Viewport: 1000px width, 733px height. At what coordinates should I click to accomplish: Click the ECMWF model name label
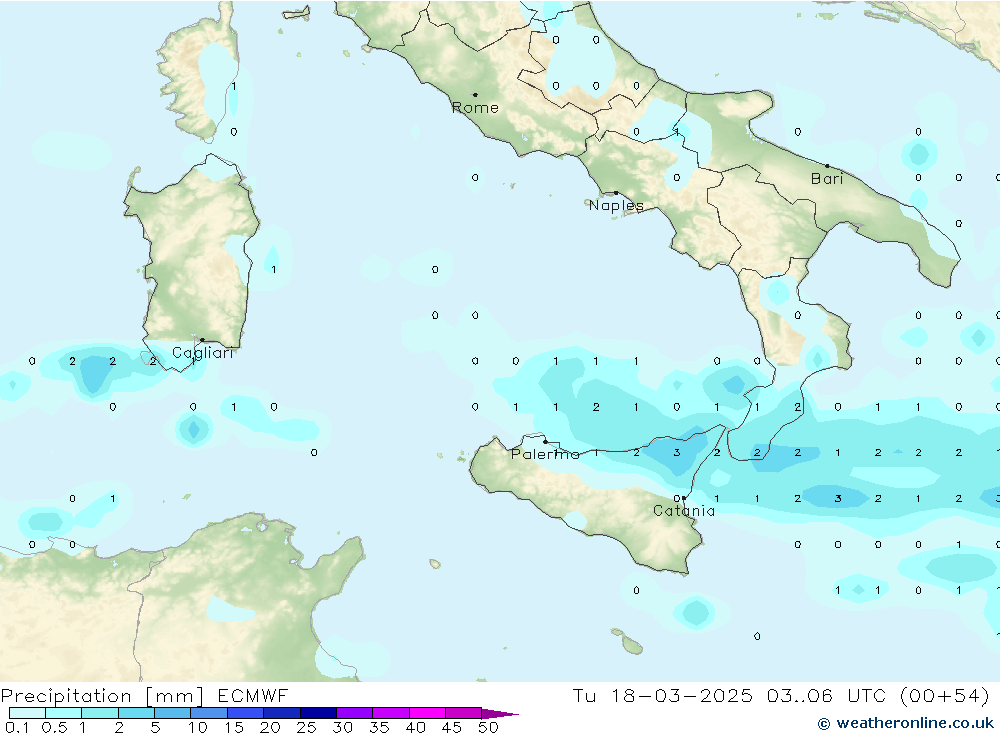click(x=253, y=695)
